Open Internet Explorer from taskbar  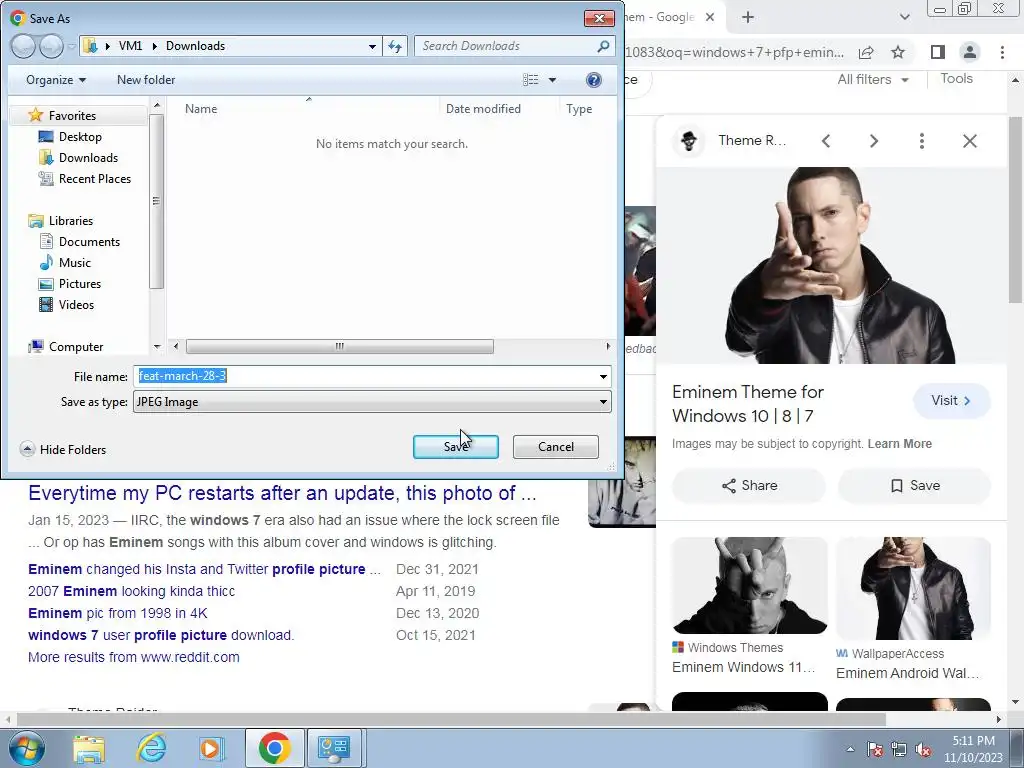point(152,748)
